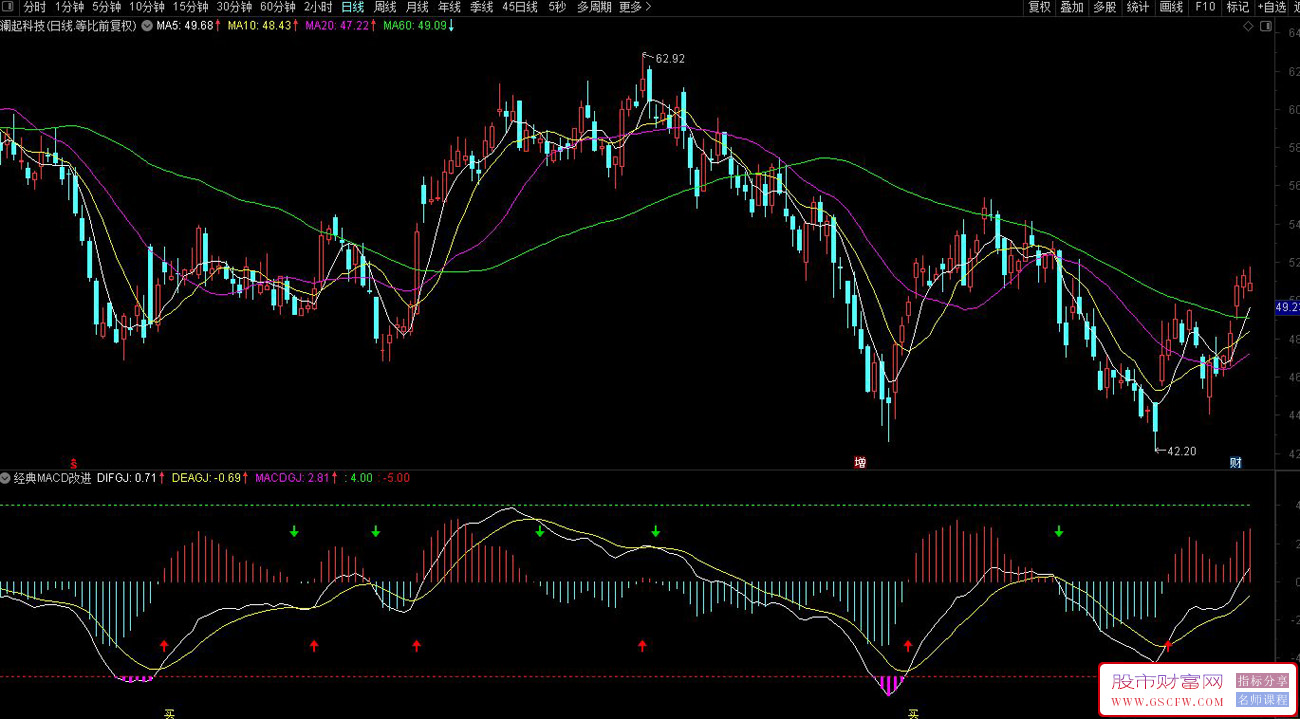Viewport: 1300px width, 719px height.
Task: Click the MA5: 49.68 label
Action: pyautogui.click(x=185, y=26)
